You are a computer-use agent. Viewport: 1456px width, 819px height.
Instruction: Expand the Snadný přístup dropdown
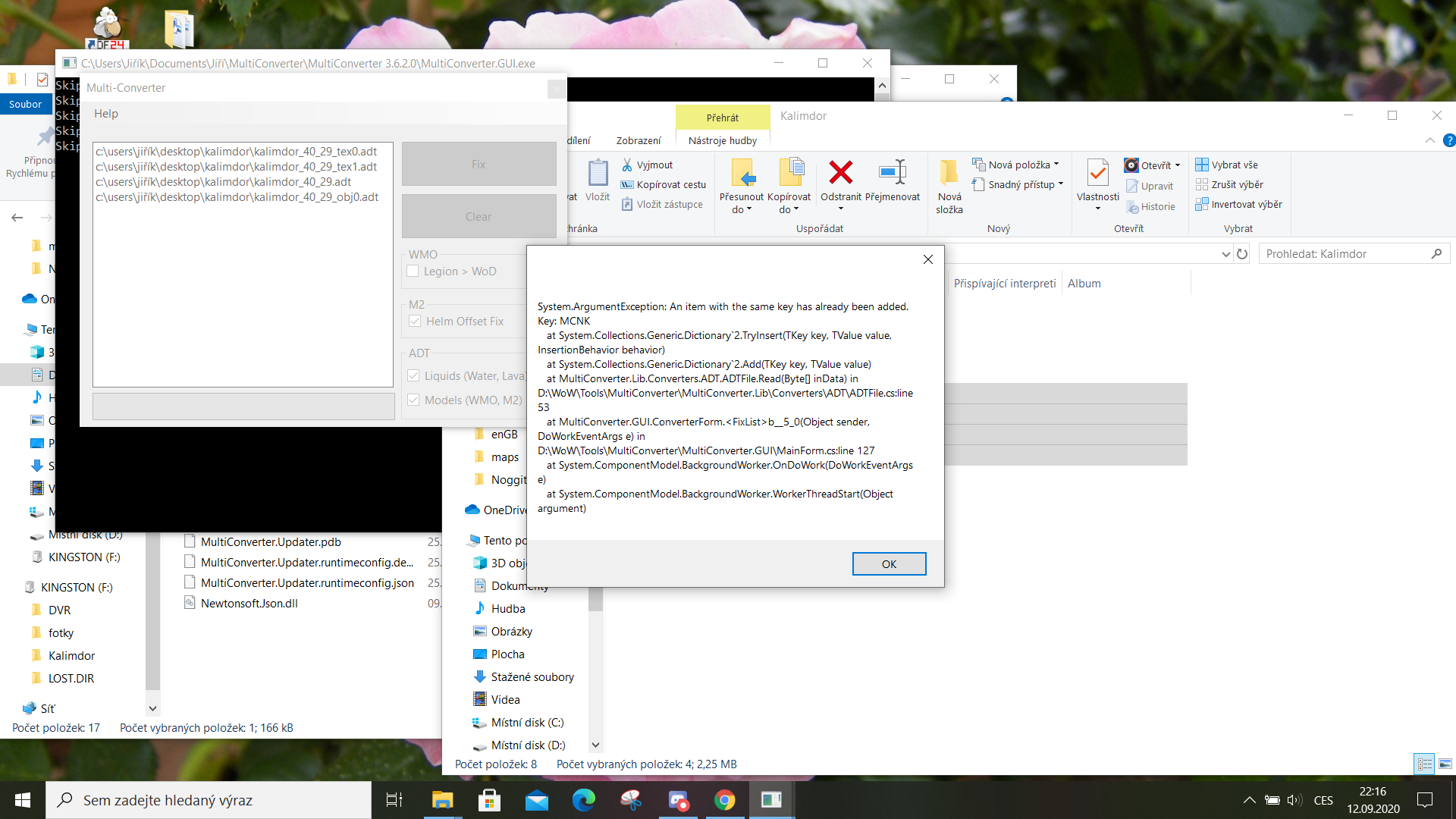point(1061,184)
